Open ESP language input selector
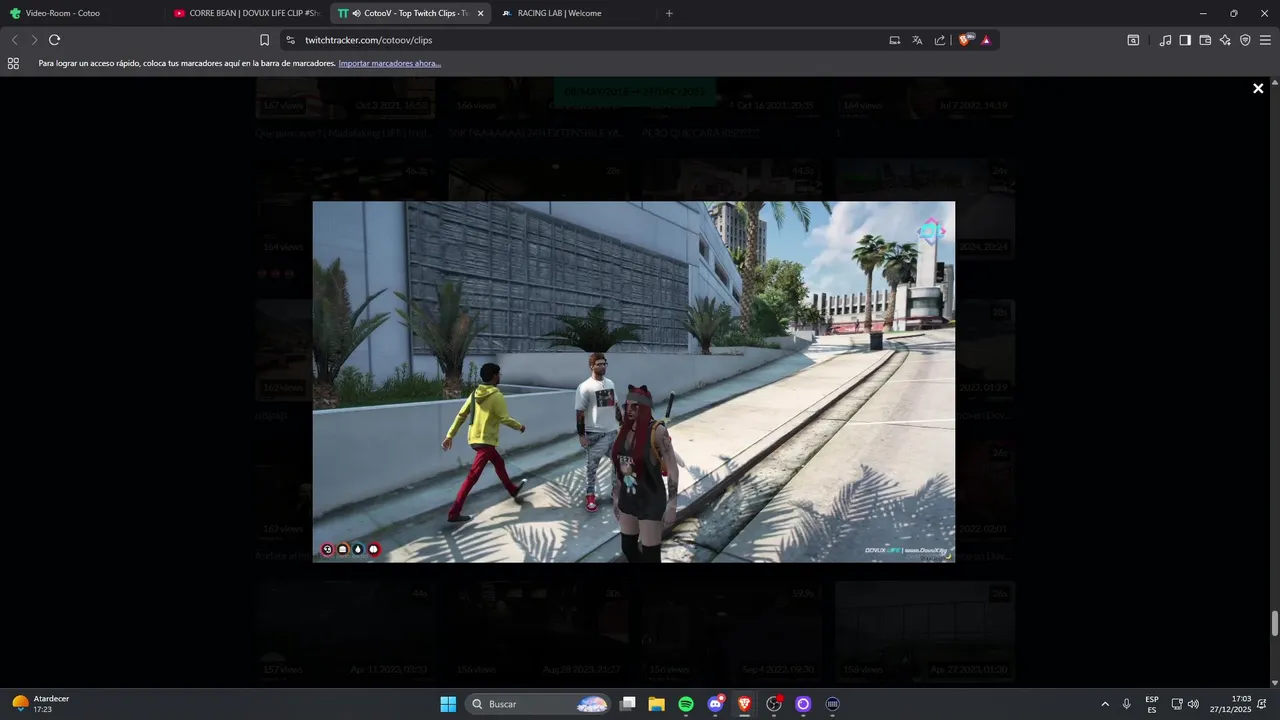This screenshot has width=1280, height=720. [x=1152, y=704]
